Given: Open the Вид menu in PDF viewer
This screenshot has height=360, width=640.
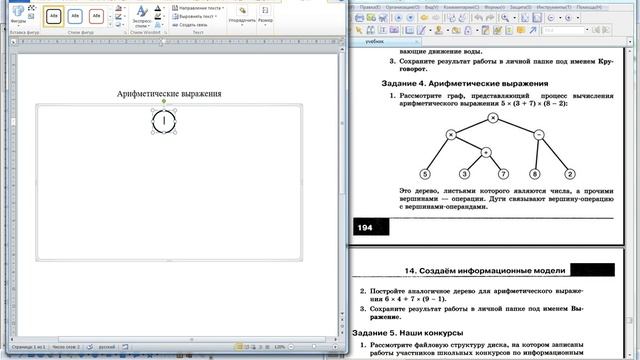Looking at the screenshot, I should pyautogui.click(x=431, y=7).
